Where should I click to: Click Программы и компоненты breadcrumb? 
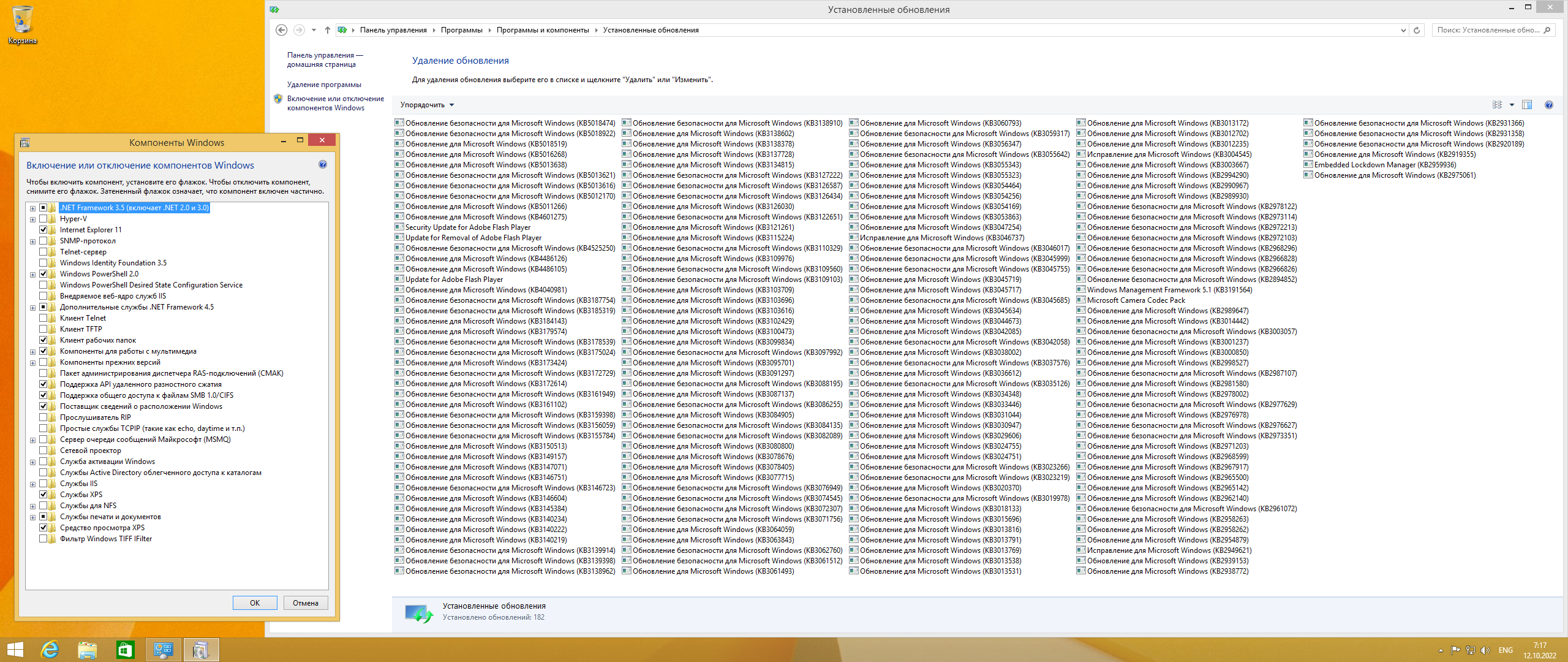tap(542, 30)
